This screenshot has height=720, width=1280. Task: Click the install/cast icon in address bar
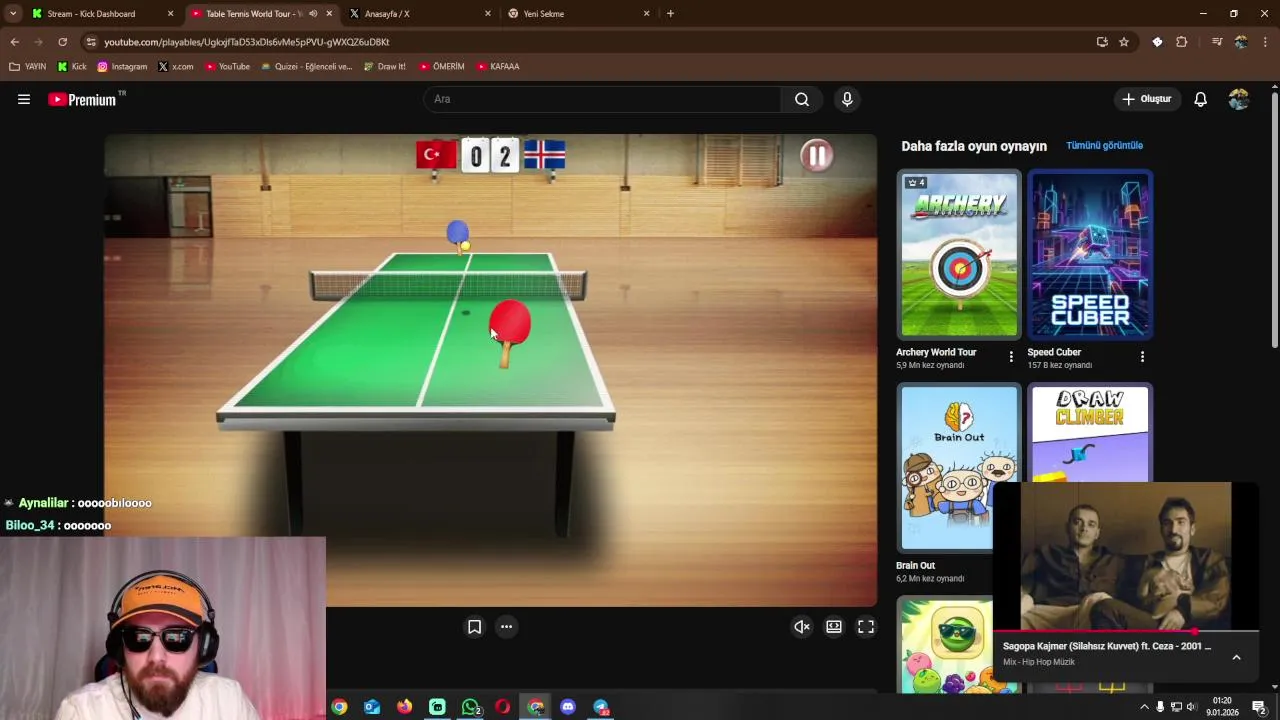(1102, 42)
